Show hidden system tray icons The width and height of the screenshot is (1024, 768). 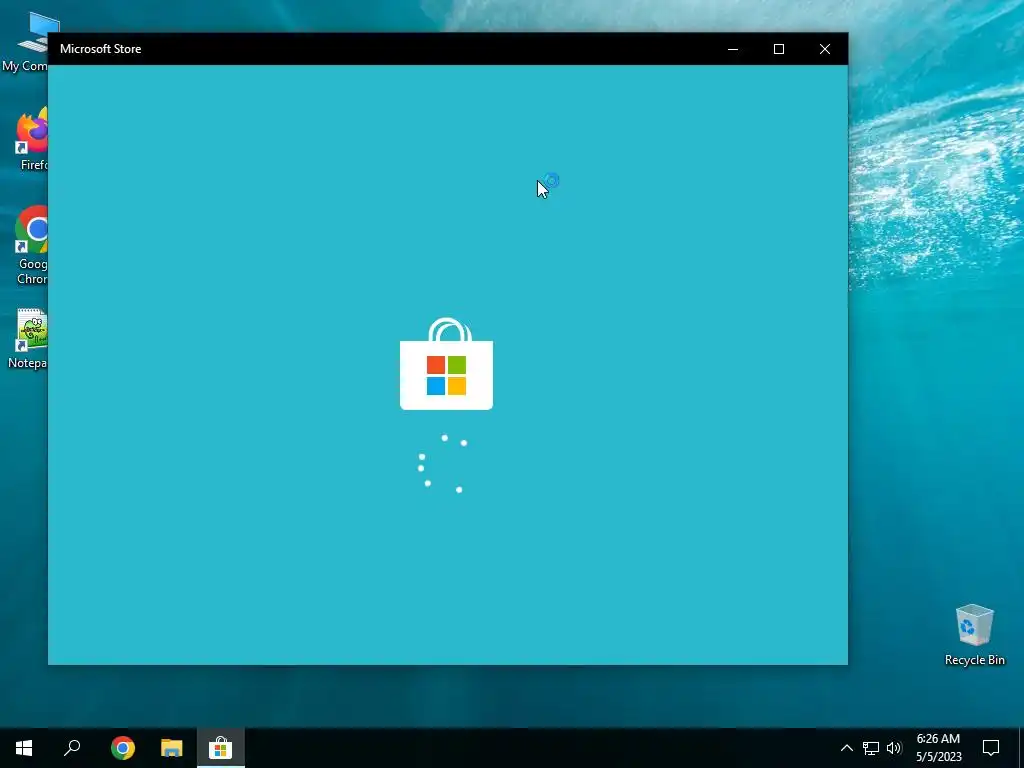pyautogui.click(x=846, y=748)
